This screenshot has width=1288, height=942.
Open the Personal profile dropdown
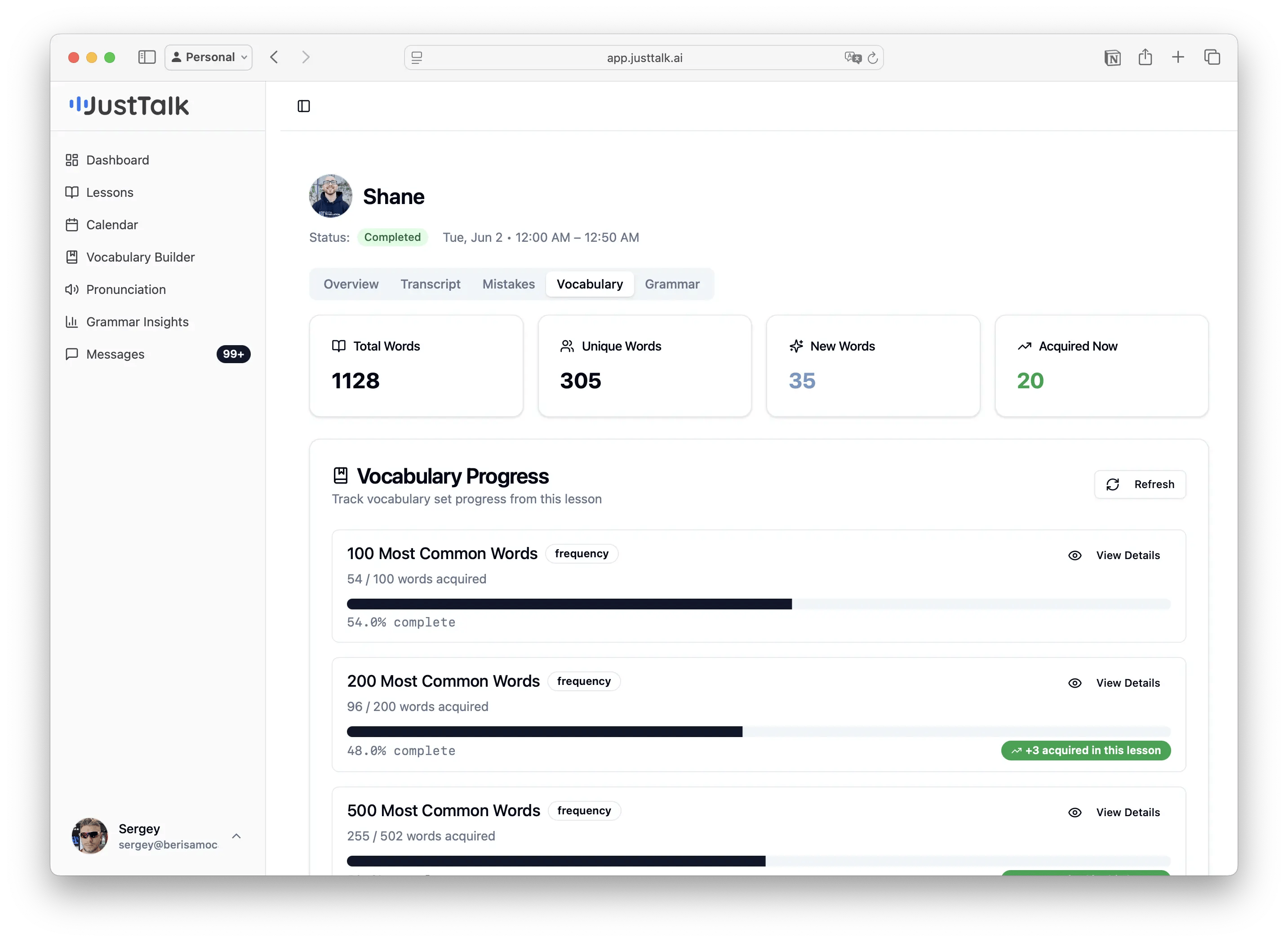[x=209, y=57]
